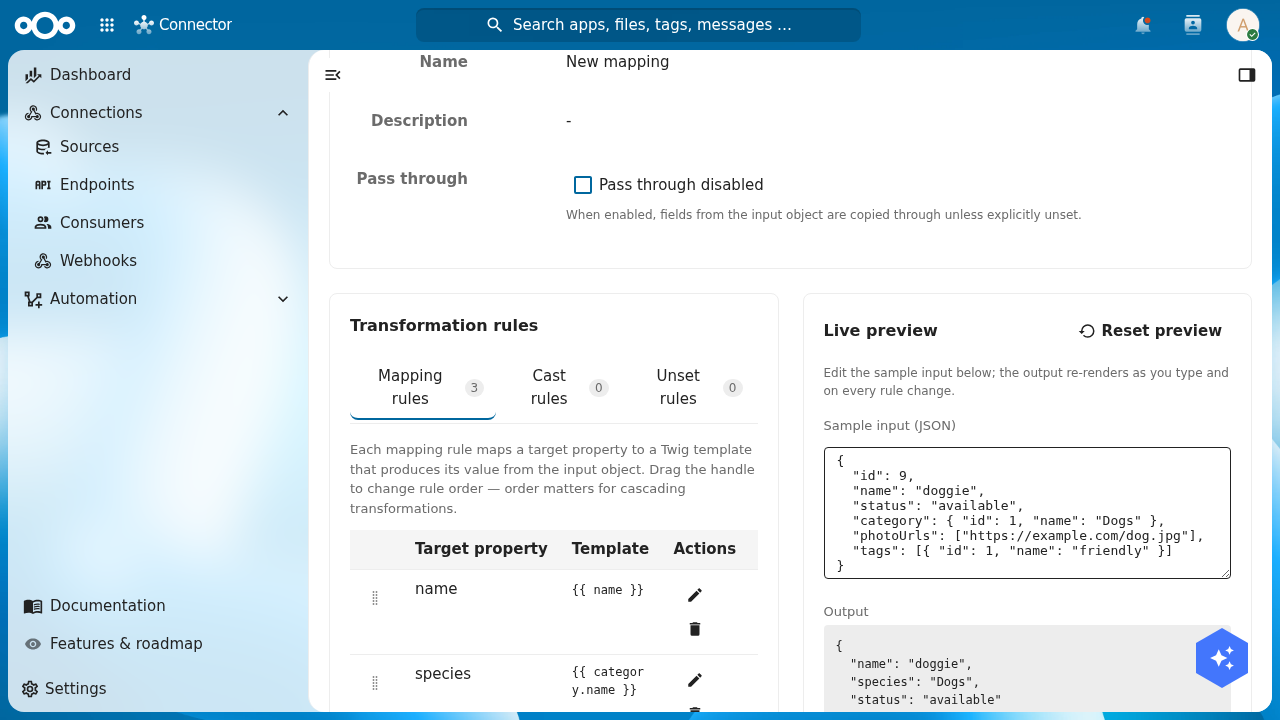Screen dimensions: 1280x720
Task: Click the Dashboard icon in sidebar
Action: [33, 75]
